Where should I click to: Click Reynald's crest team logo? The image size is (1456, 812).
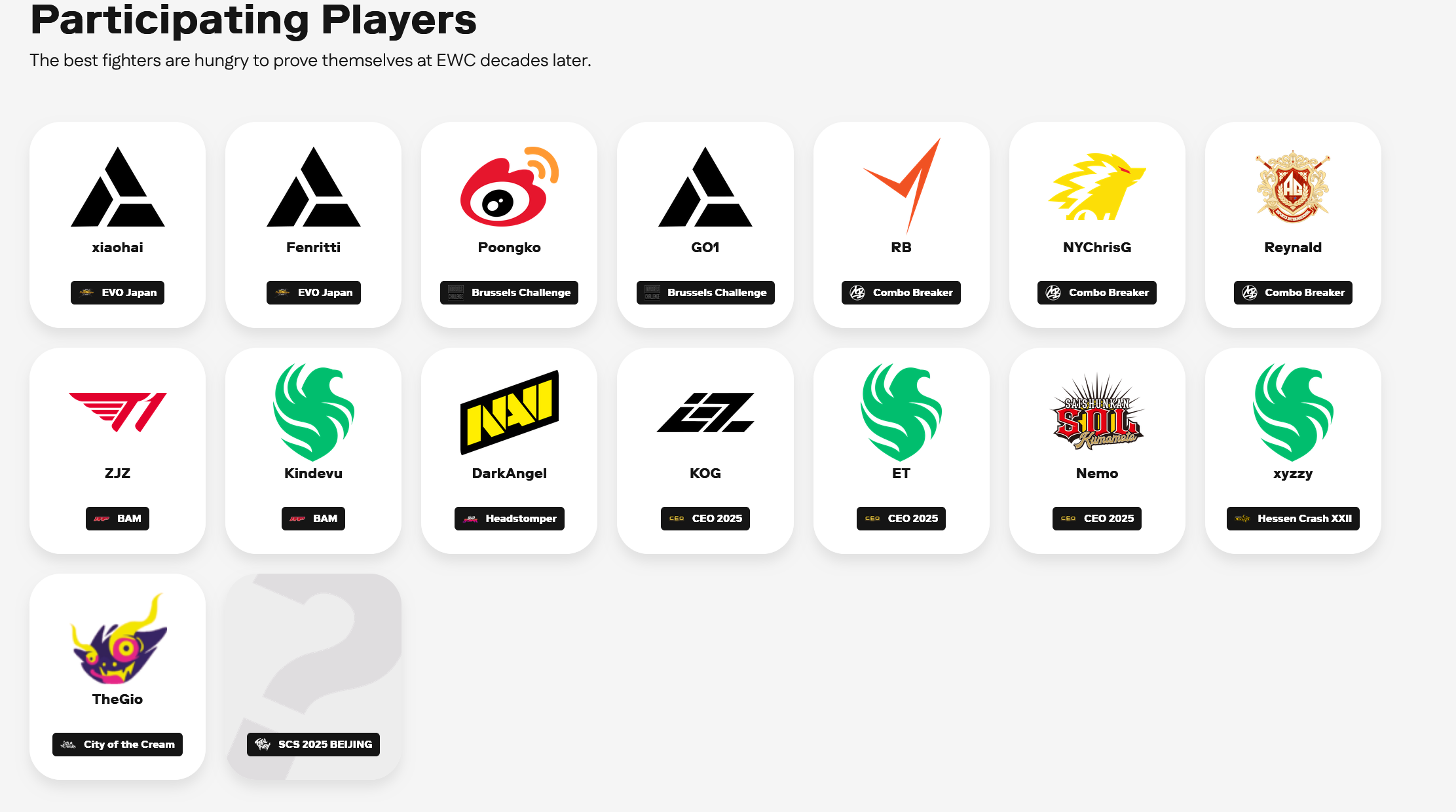click(x=1293, y=187)
